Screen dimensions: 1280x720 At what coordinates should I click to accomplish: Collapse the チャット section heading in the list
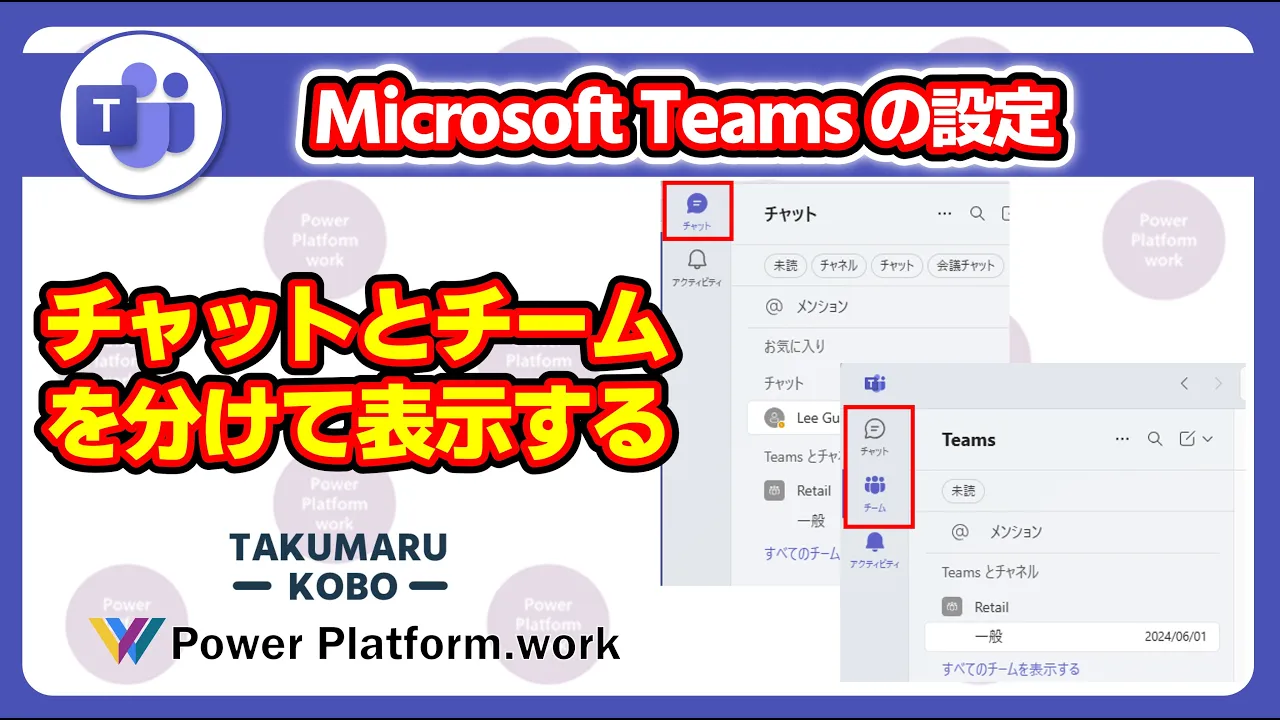pyautogui.click(x=784, y=382)
